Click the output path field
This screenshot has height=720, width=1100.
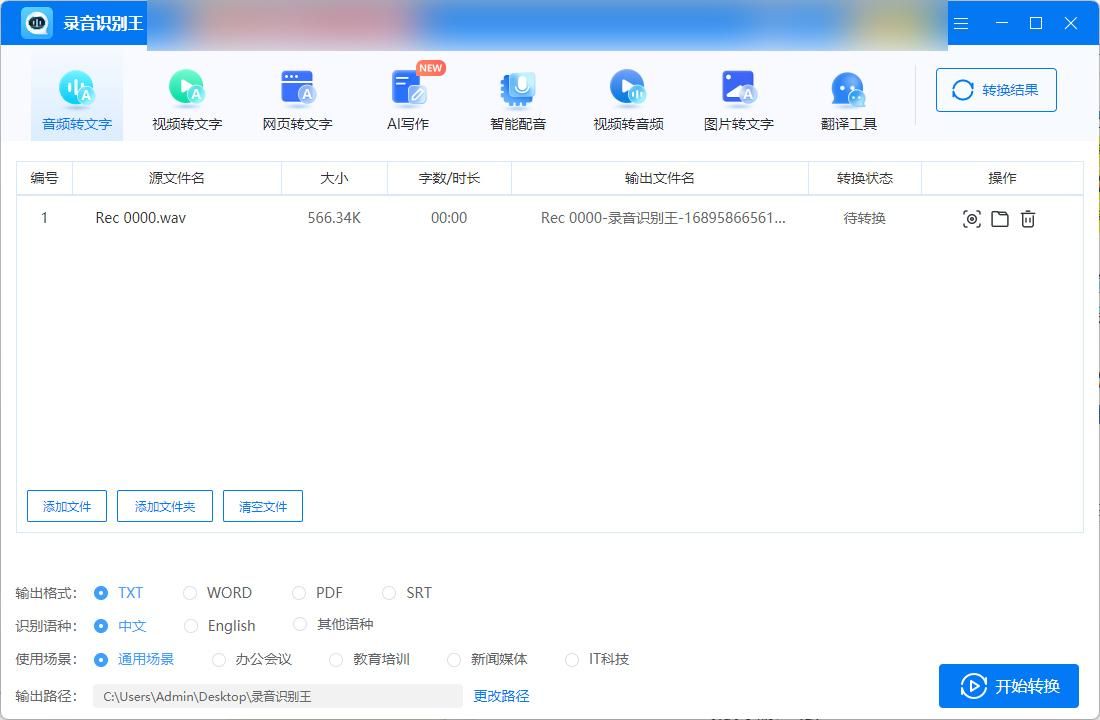coord(278,696)
